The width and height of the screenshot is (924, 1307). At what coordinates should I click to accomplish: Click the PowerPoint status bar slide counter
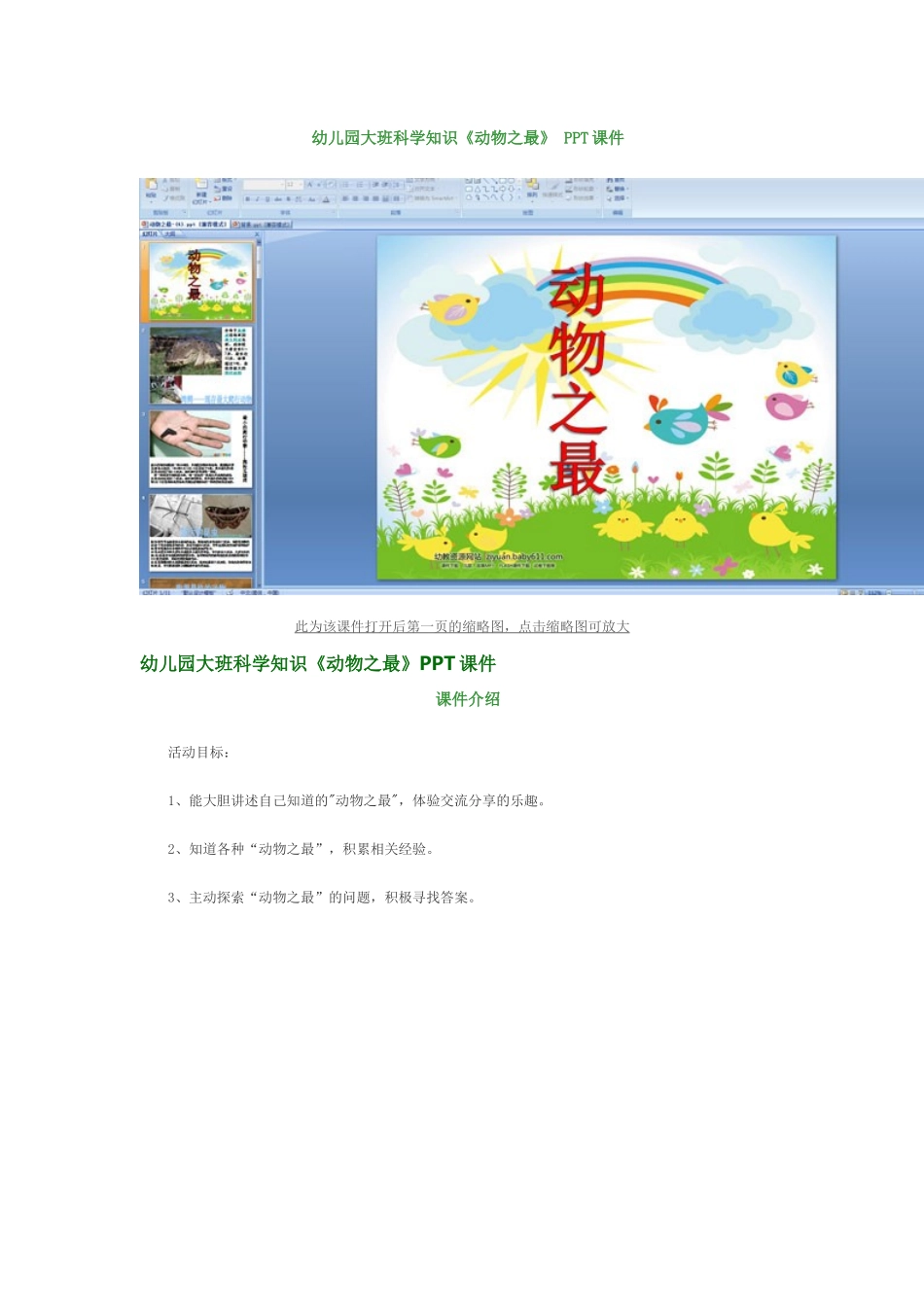(158, 591)
